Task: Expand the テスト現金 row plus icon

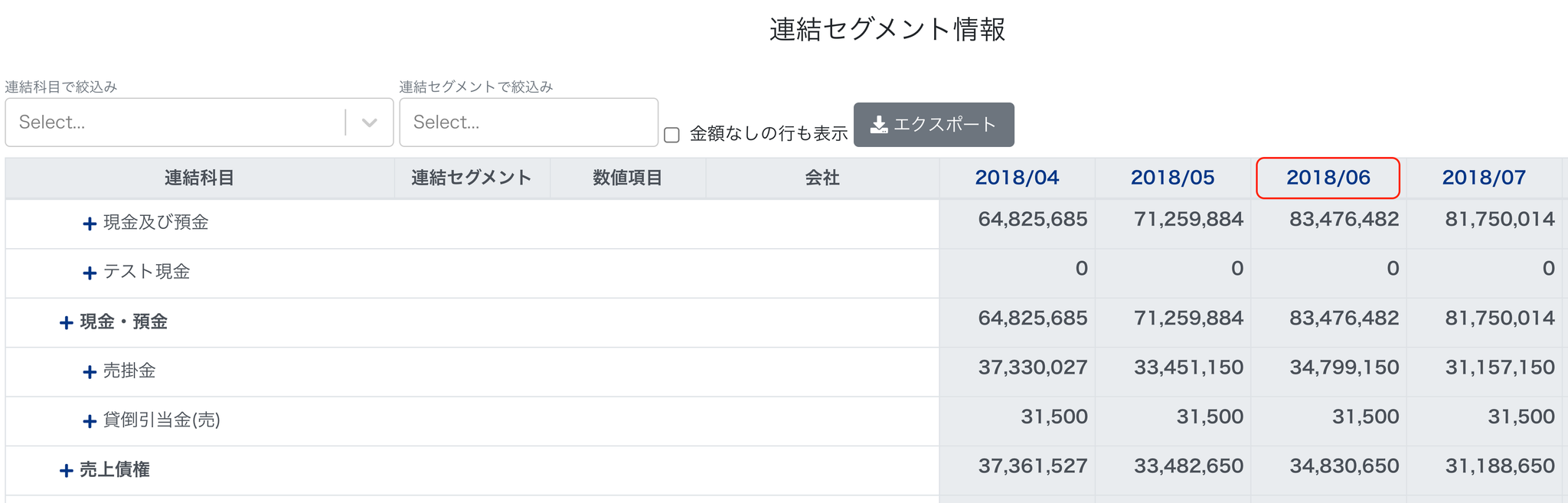Action: click(90, 273)
